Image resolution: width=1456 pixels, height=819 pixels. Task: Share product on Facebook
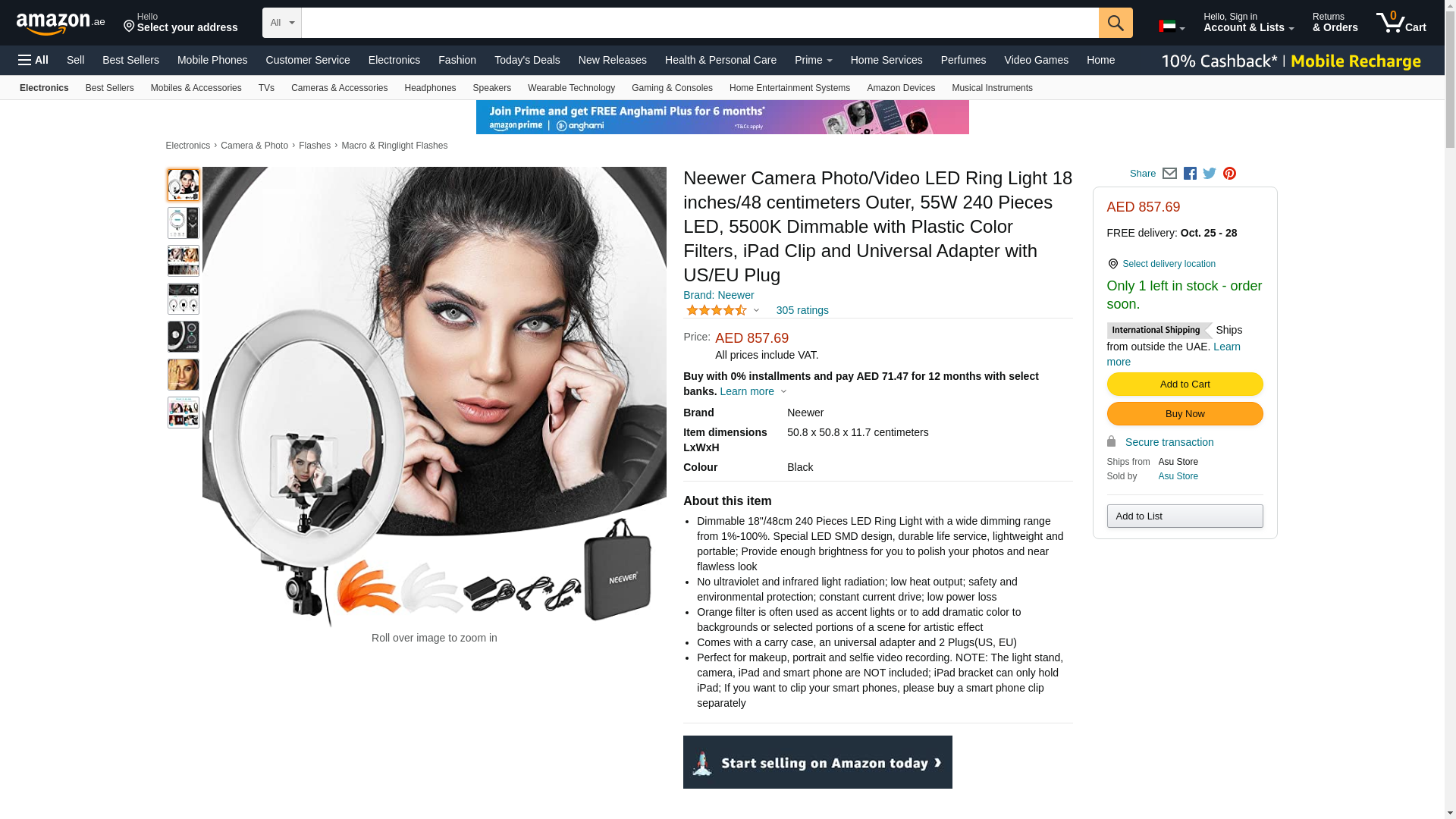point(1190,174)
